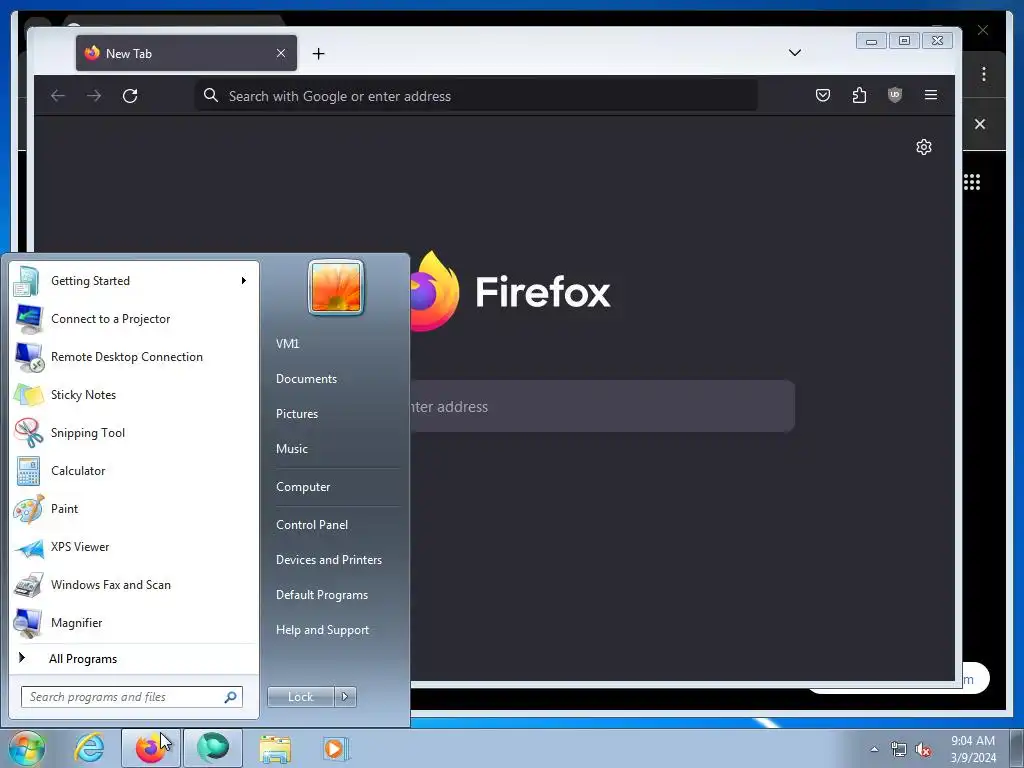Launch Sticky Notes

pos(134,394)
